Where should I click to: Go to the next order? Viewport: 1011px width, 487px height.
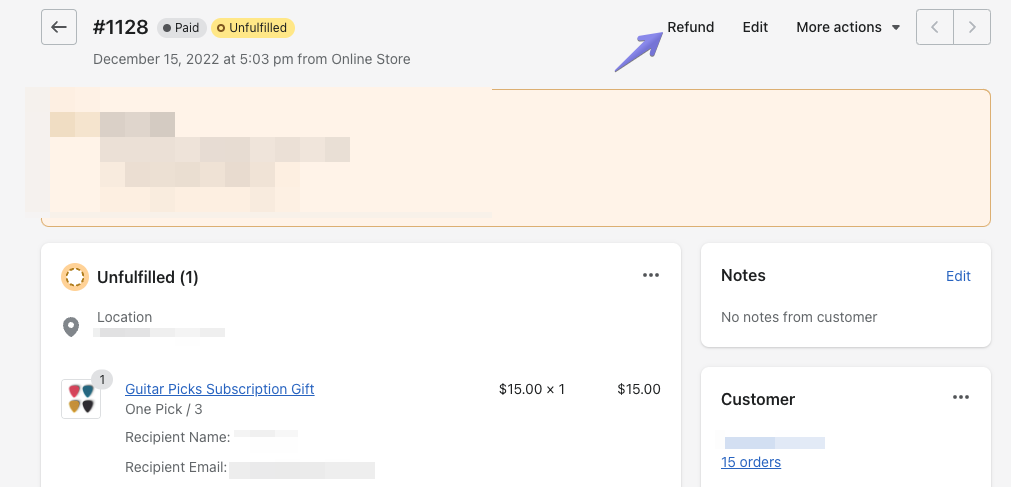[x=971, y=27]
